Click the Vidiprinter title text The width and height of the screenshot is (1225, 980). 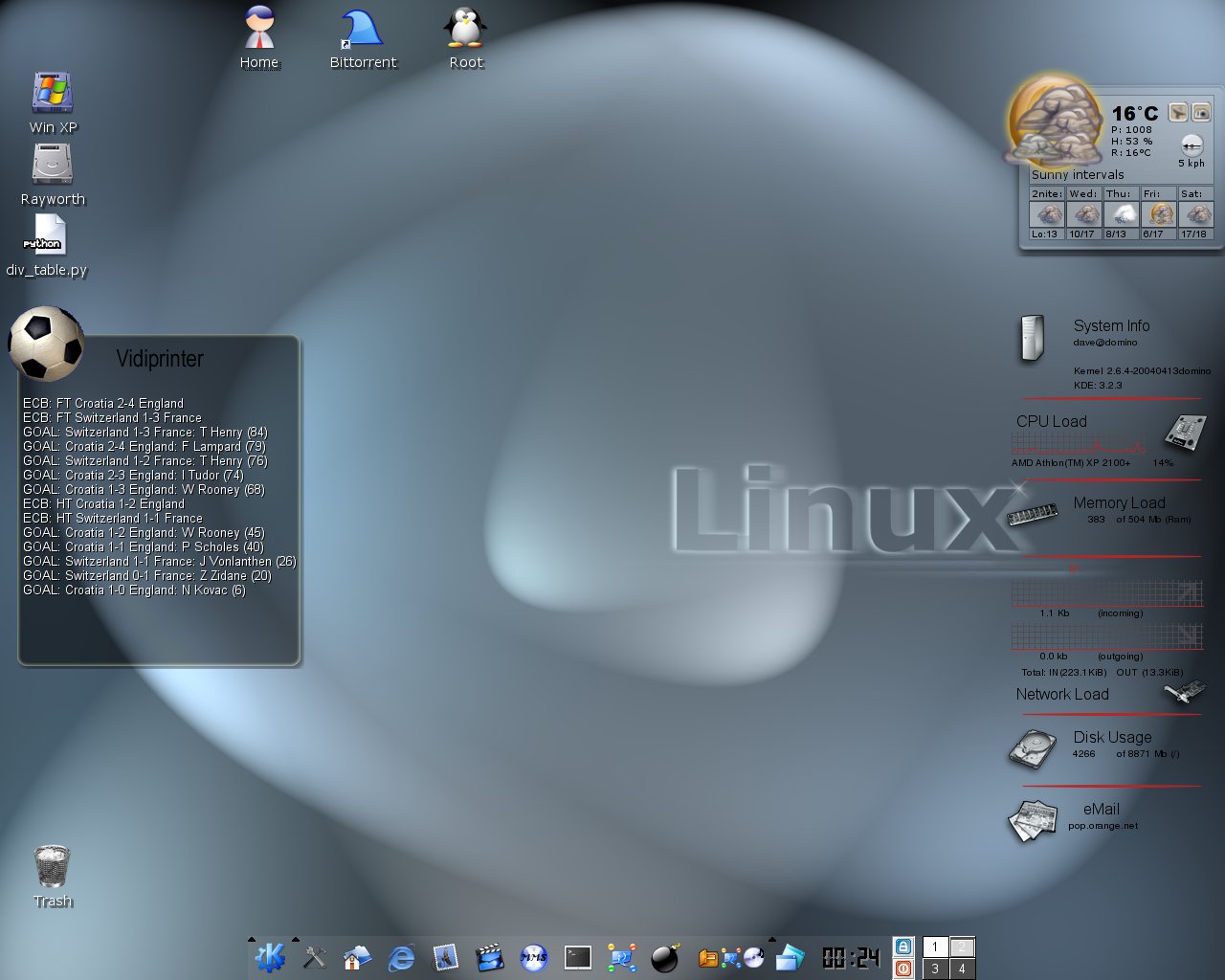160,359
